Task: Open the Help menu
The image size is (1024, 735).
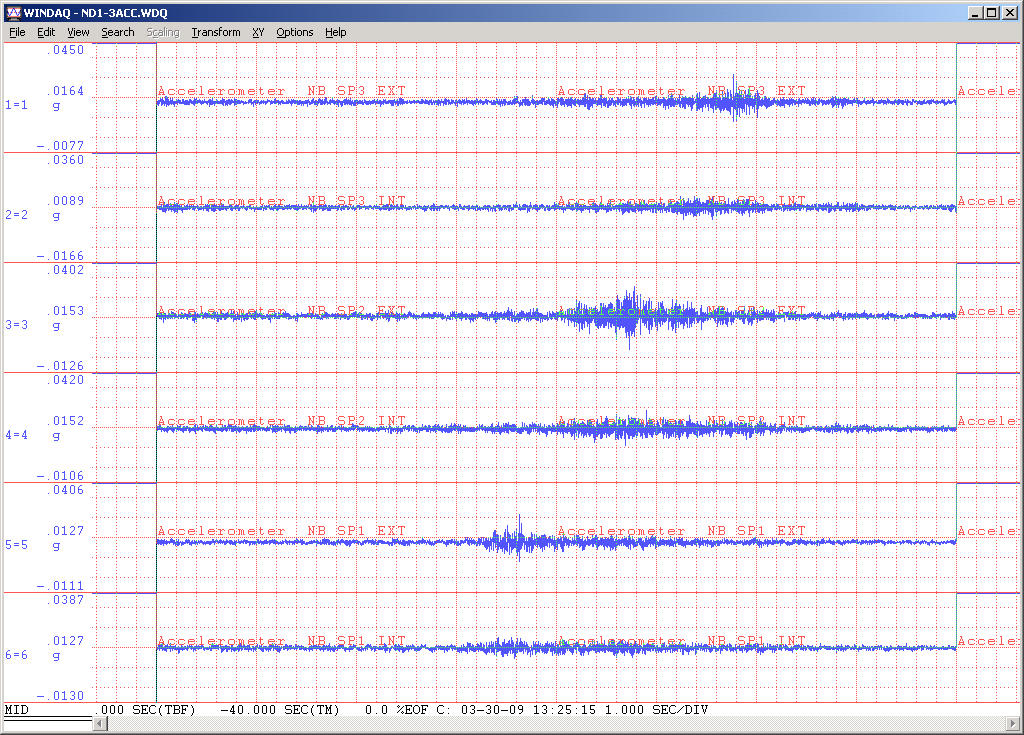Action: [336, 32]
